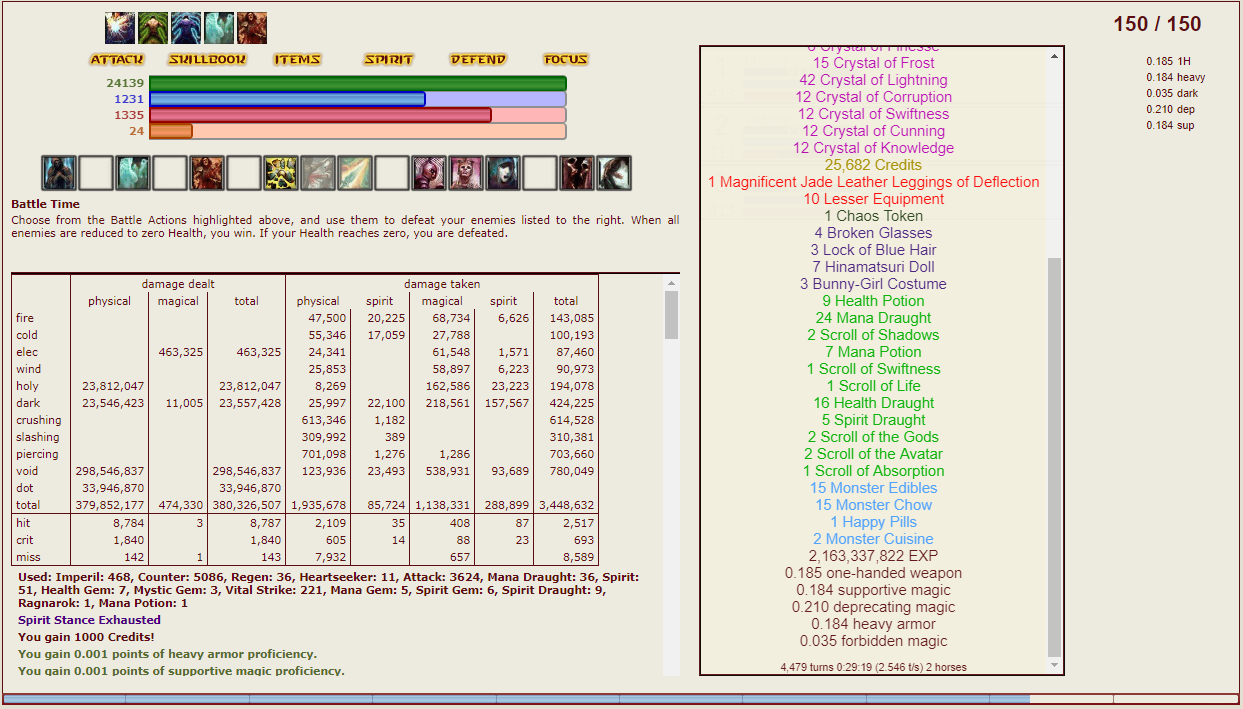Choose the Defend action
The width and height of the screenshot is (1243, 709).
coord(478,60)
